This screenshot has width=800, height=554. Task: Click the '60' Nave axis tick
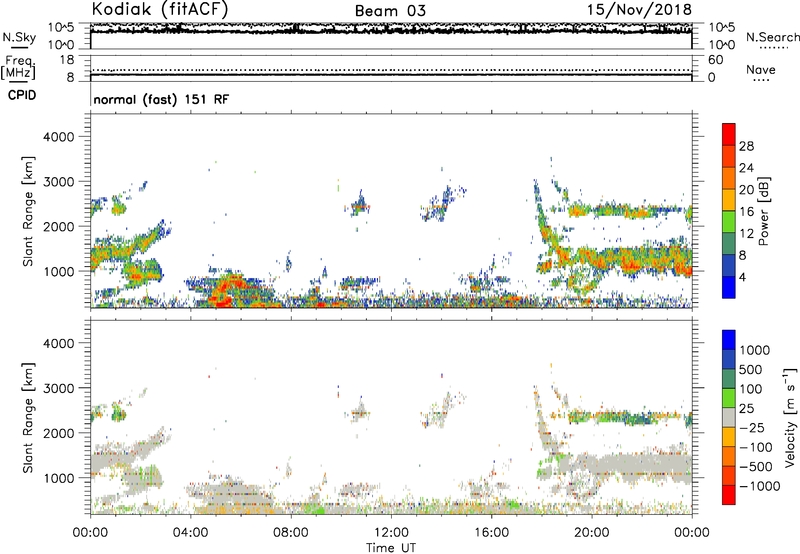716,60
